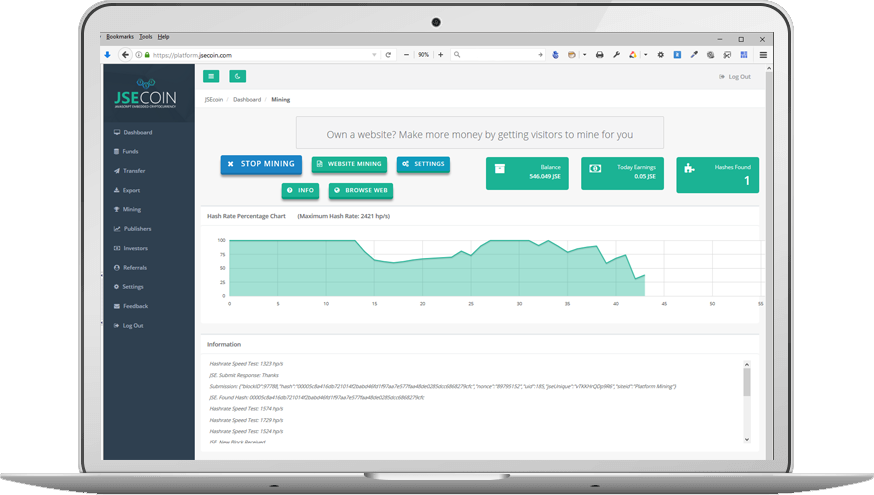Open the Help menu
This screenshot has height=495, width=874.
(x=163, y=37)
